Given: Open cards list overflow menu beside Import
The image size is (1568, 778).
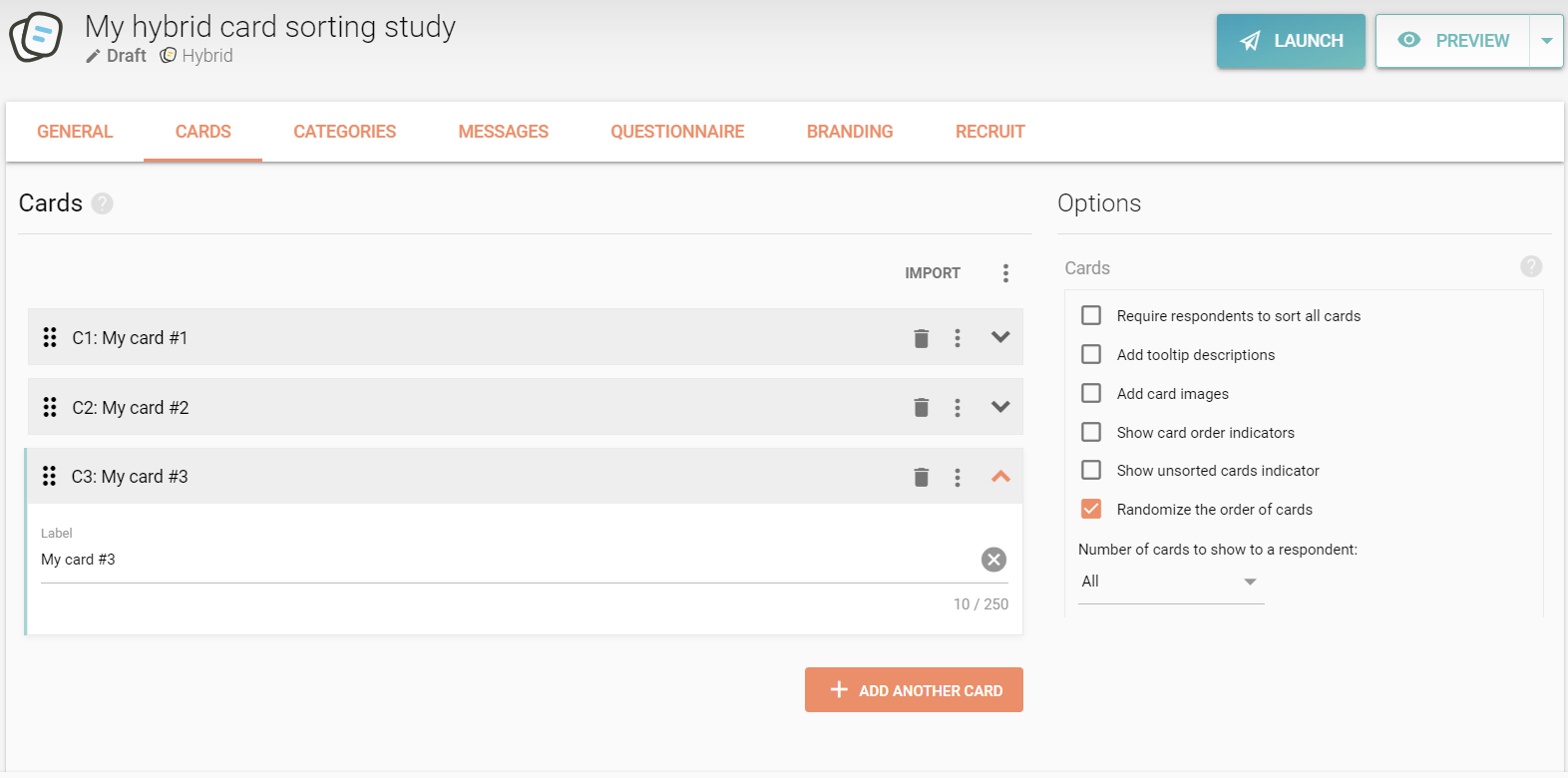Looking at the screenshot, I should pyautogui.click(x=1005, y=273).
